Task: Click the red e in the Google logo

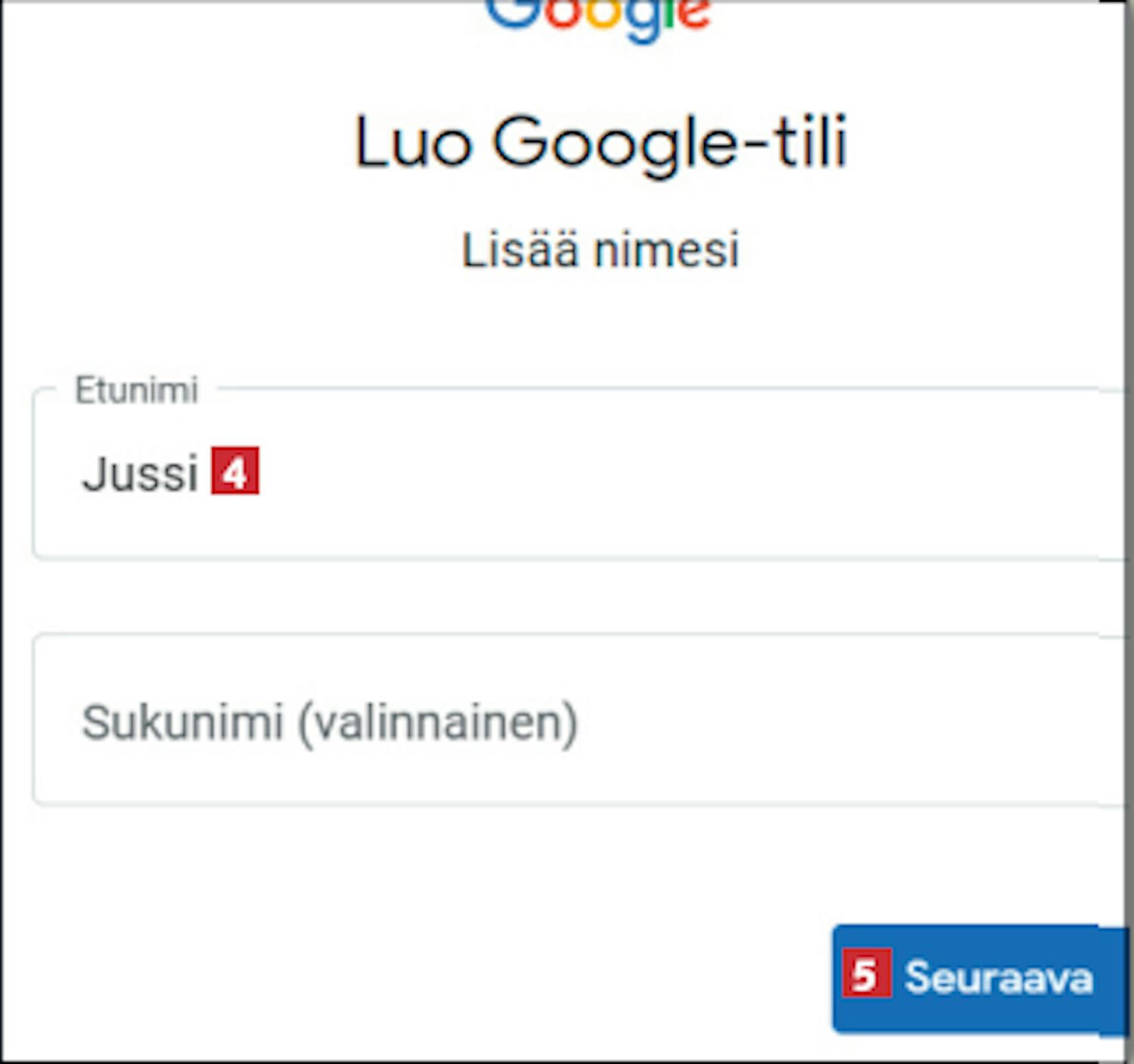Action: coord(694,15)
